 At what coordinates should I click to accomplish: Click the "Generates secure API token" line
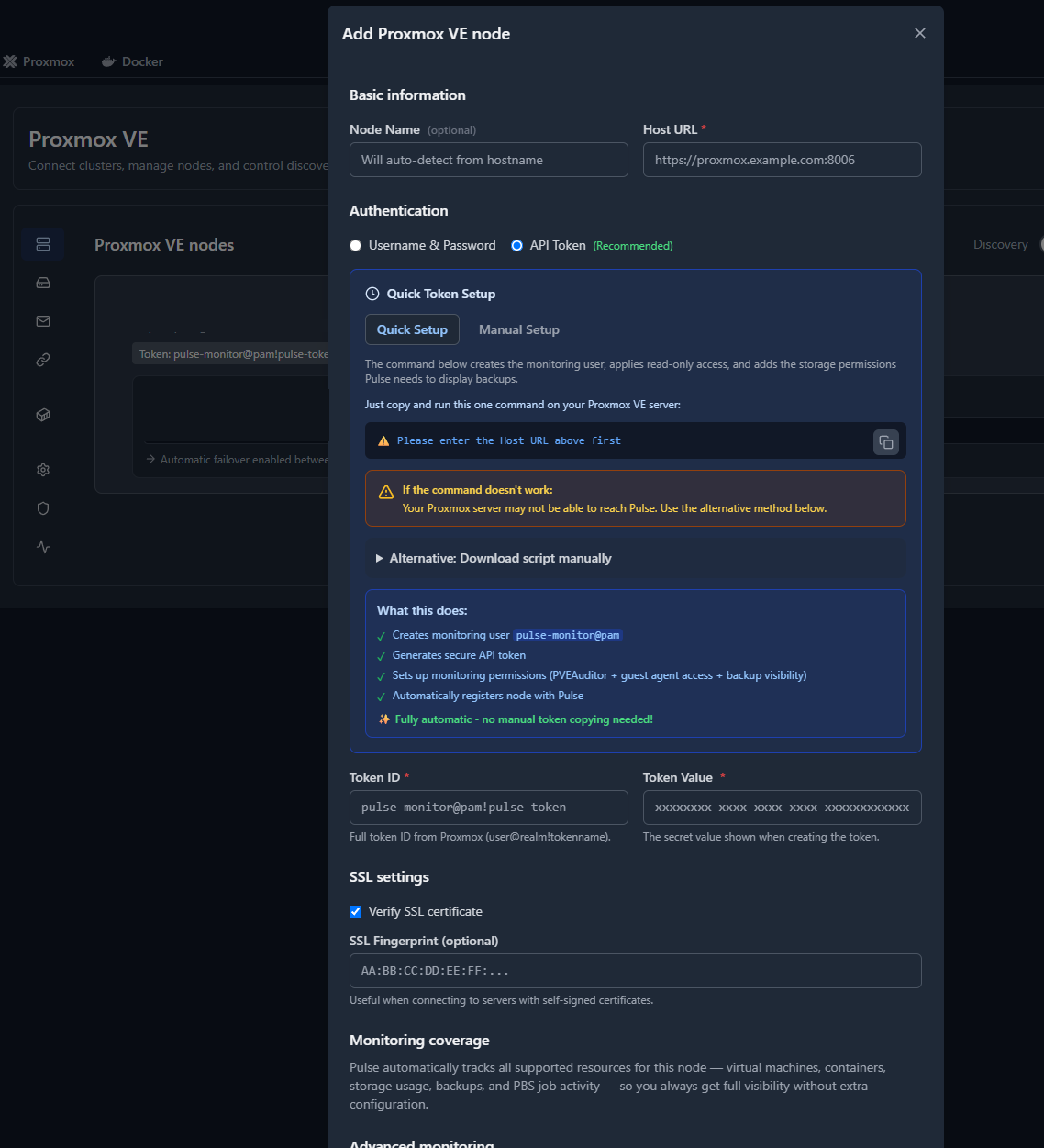click(459, 655)
